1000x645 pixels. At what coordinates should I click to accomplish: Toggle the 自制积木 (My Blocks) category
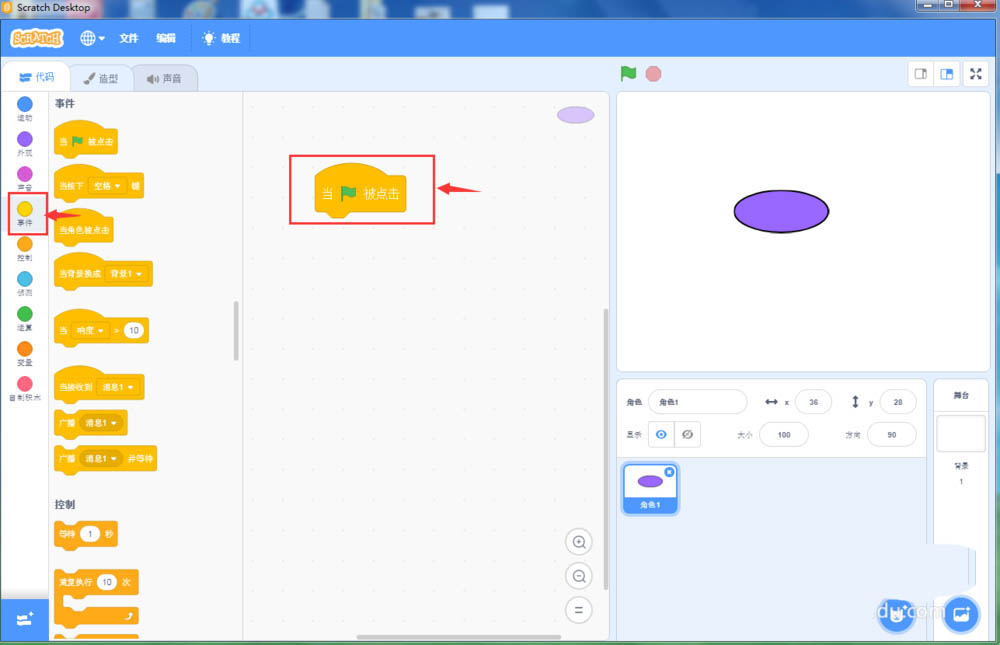[x=23, y=385]
